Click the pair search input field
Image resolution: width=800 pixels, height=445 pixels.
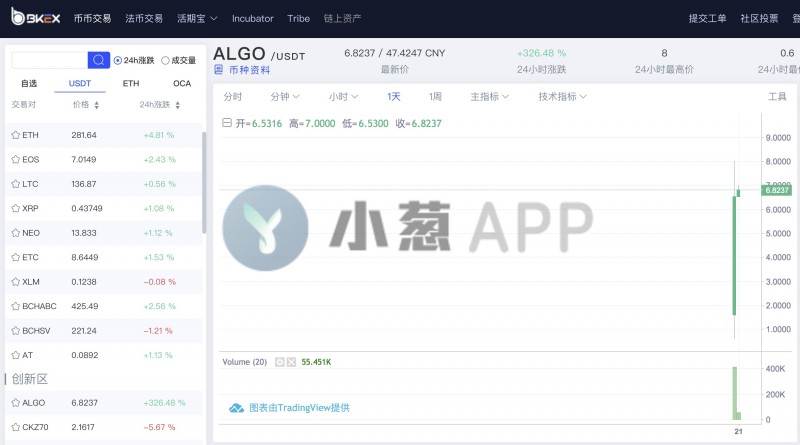(49, 60)
